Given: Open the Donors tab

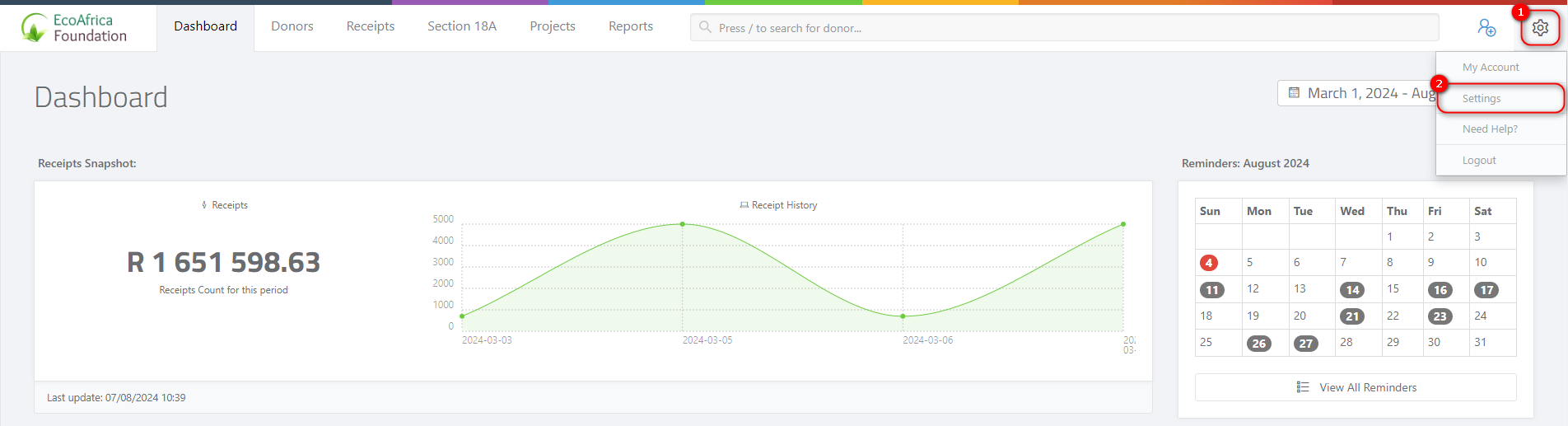Looking at the screenshot, I should [x=292, y=26].
